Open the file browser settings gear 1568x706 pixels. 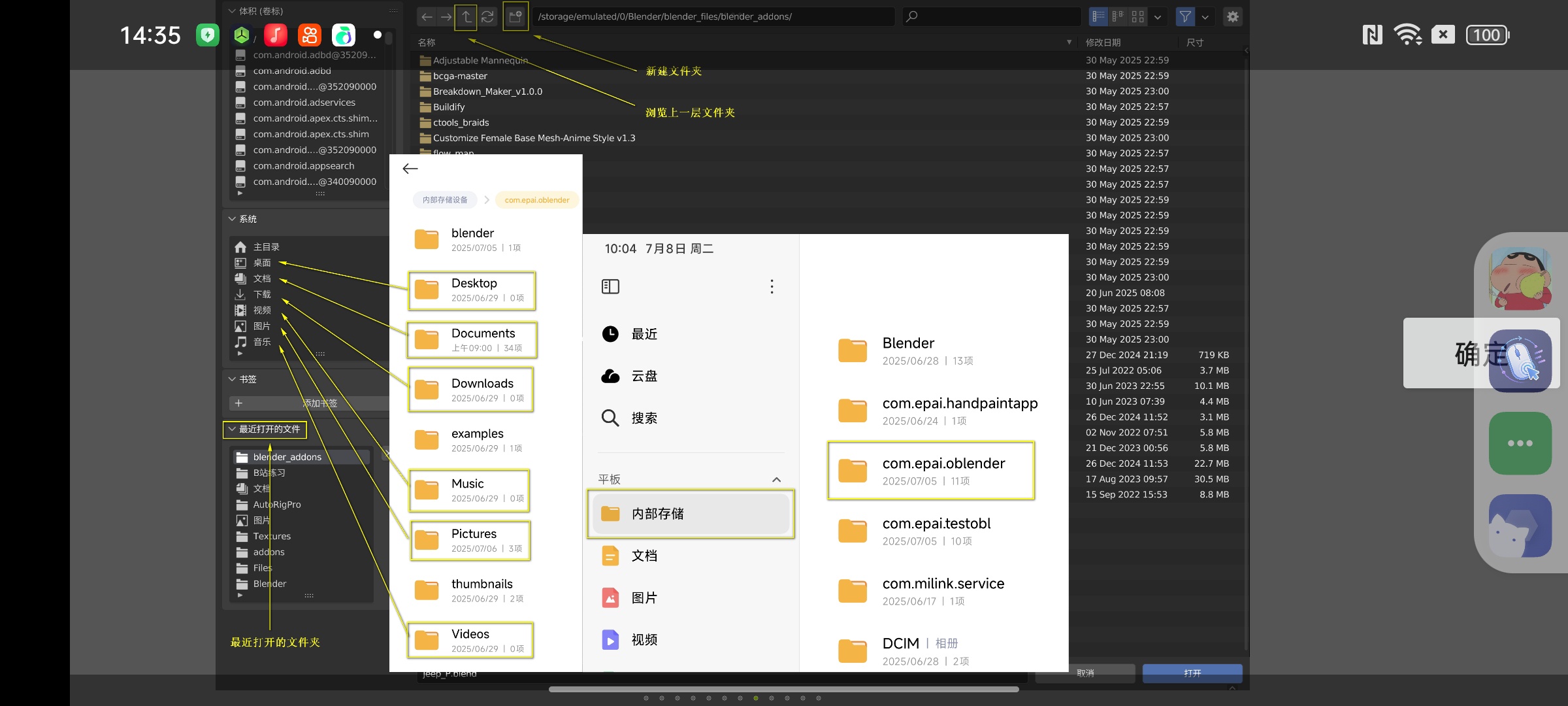(1232, 17)
